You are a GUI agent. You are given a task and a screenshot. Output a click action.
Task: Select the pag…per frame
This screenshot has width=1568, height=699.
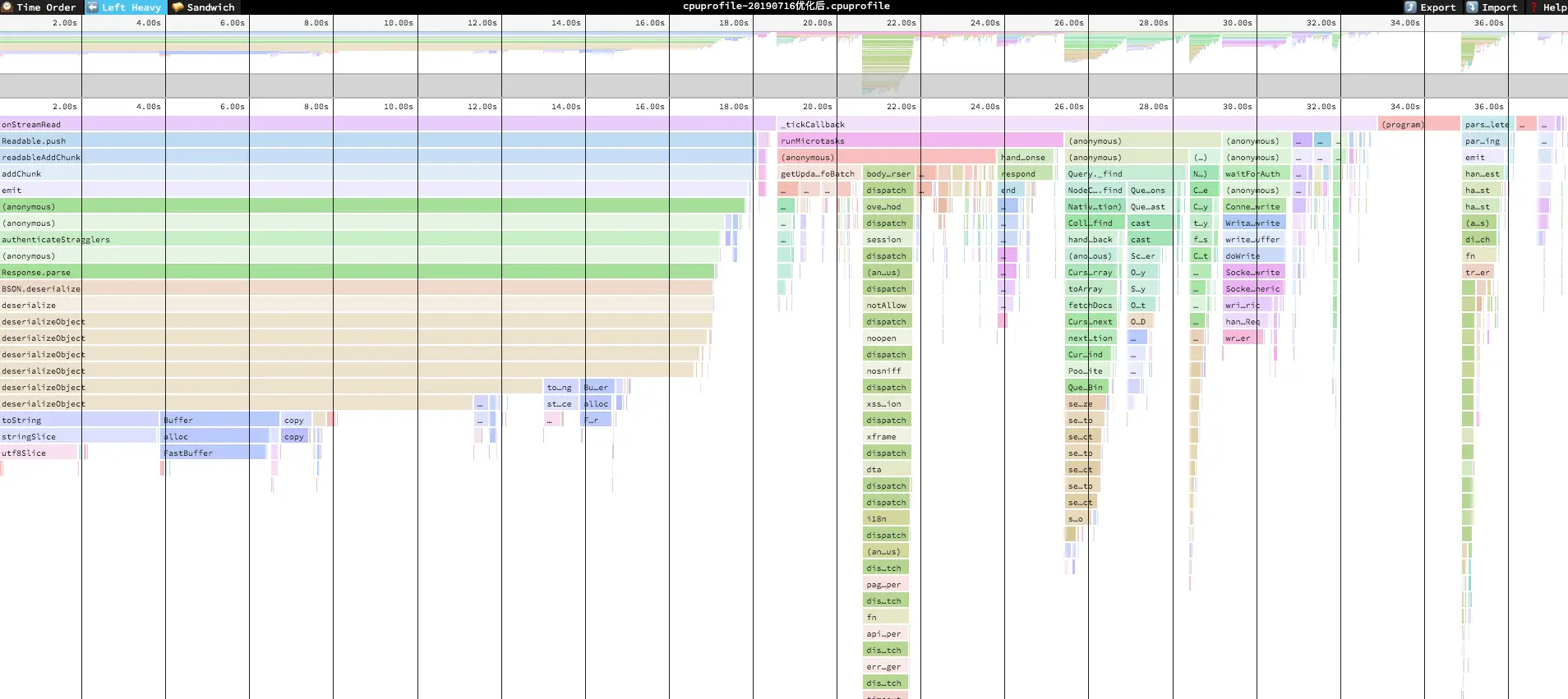tap(886, 584)
